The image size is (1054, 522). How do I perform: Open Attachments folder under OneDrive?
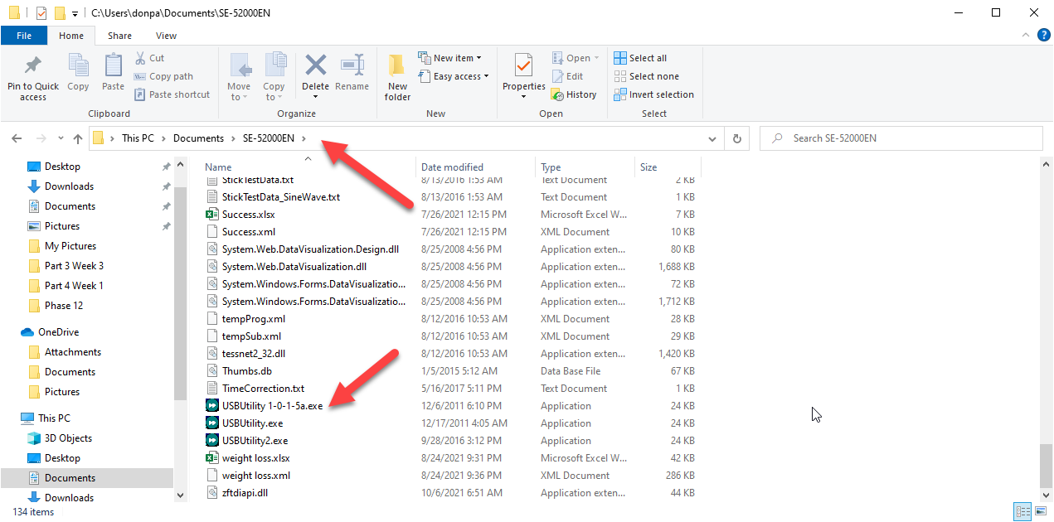pos(73,352)
